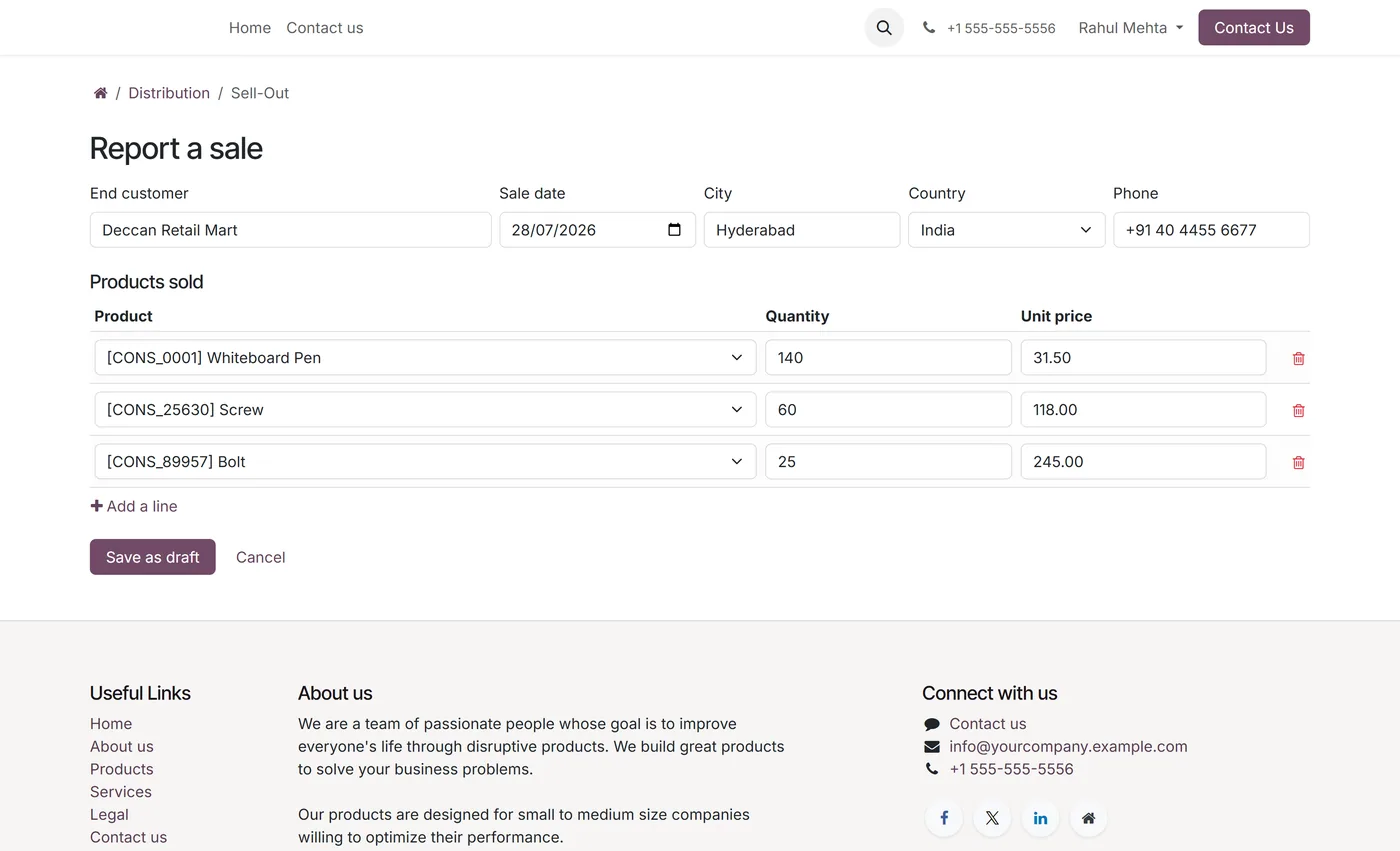Focus the End customer input field
Viewport: 1400px width, 851px height.
290,230
